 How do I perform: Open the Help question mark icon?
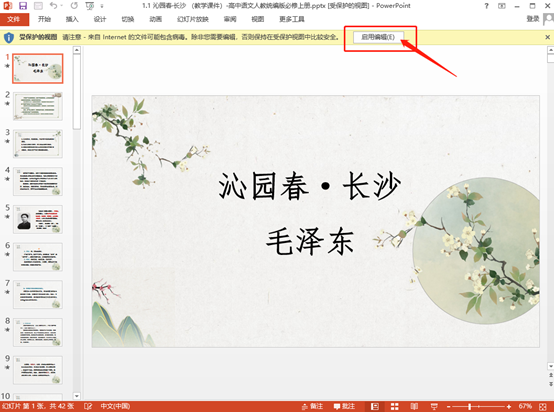tap(487, 6)
